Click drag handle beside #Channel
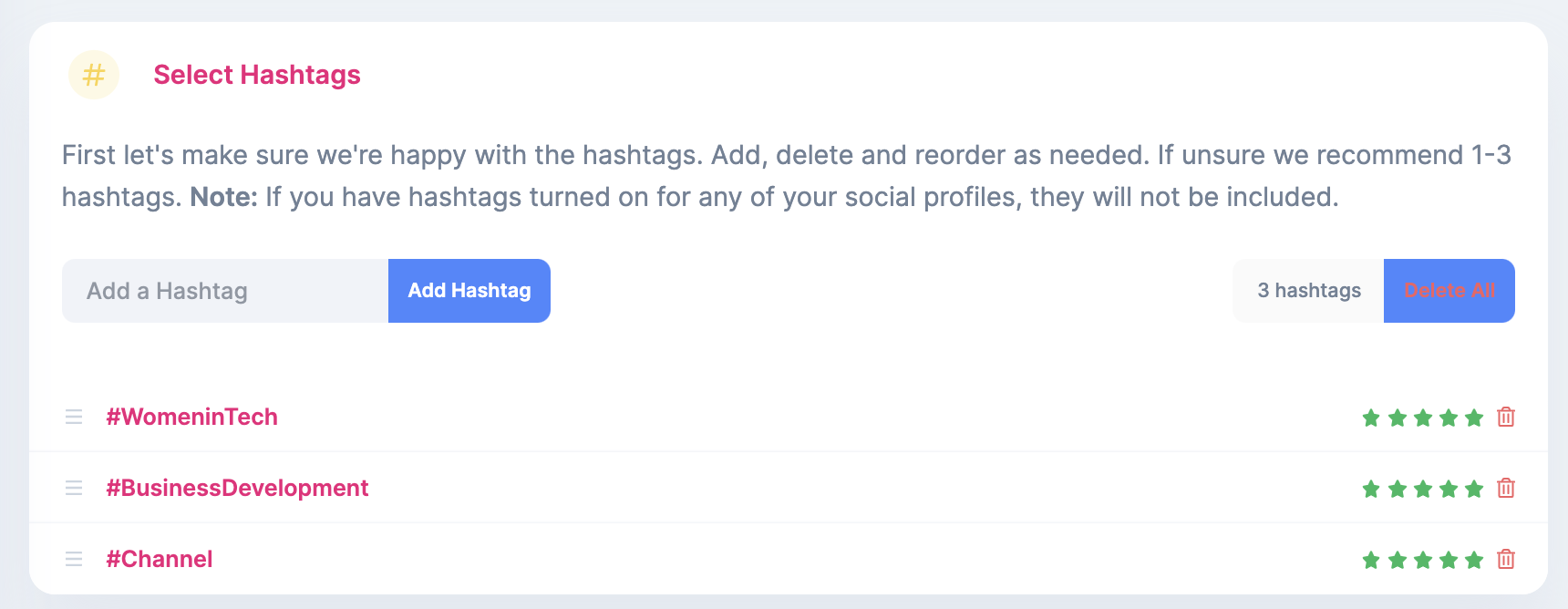This screenshot has height=609, width=1568. (74, 559)
